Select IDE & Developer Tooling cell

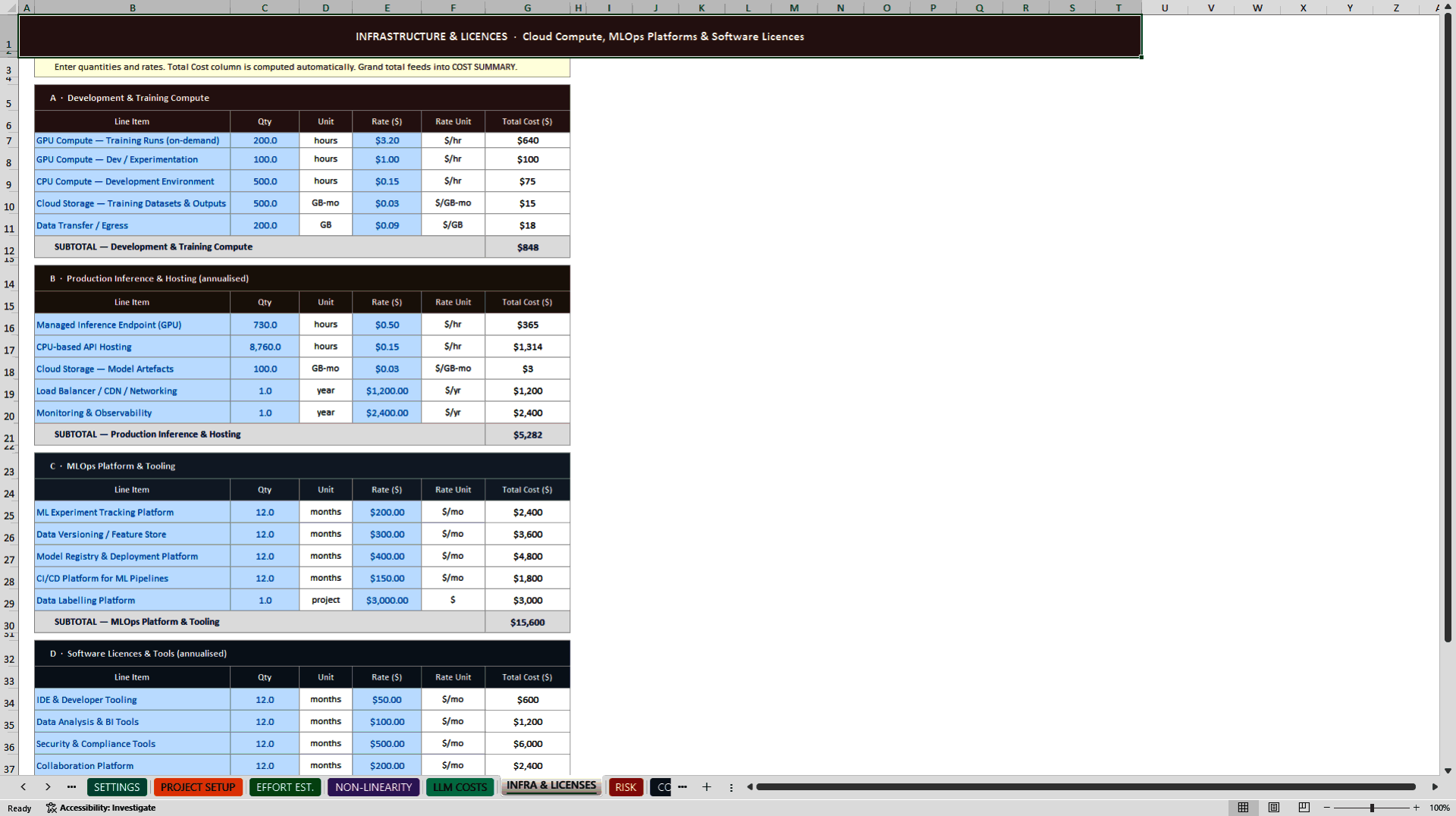point(132,699)
